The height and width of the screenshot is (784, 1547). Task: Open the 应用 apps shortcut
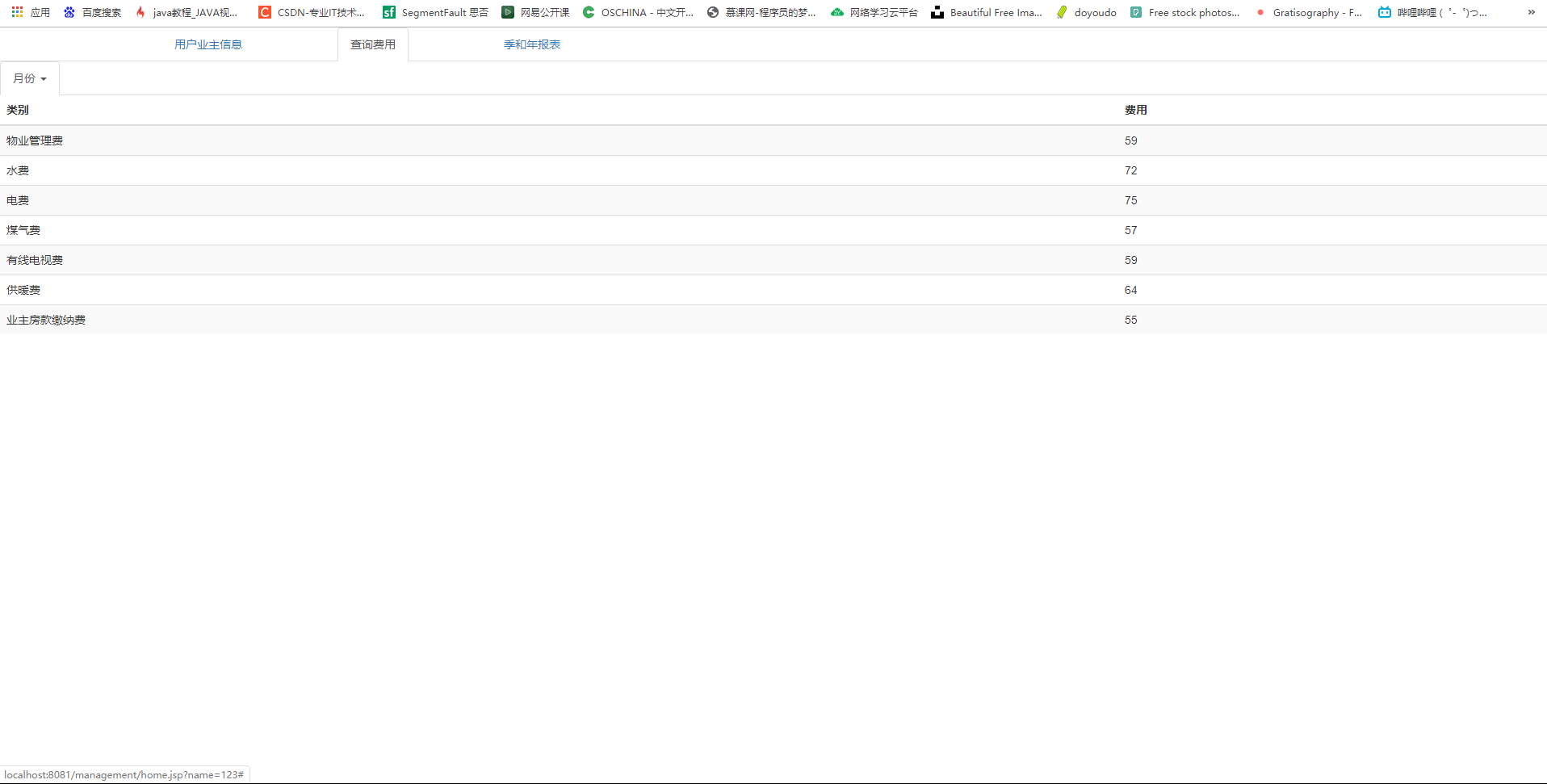(x=31, y=12)
